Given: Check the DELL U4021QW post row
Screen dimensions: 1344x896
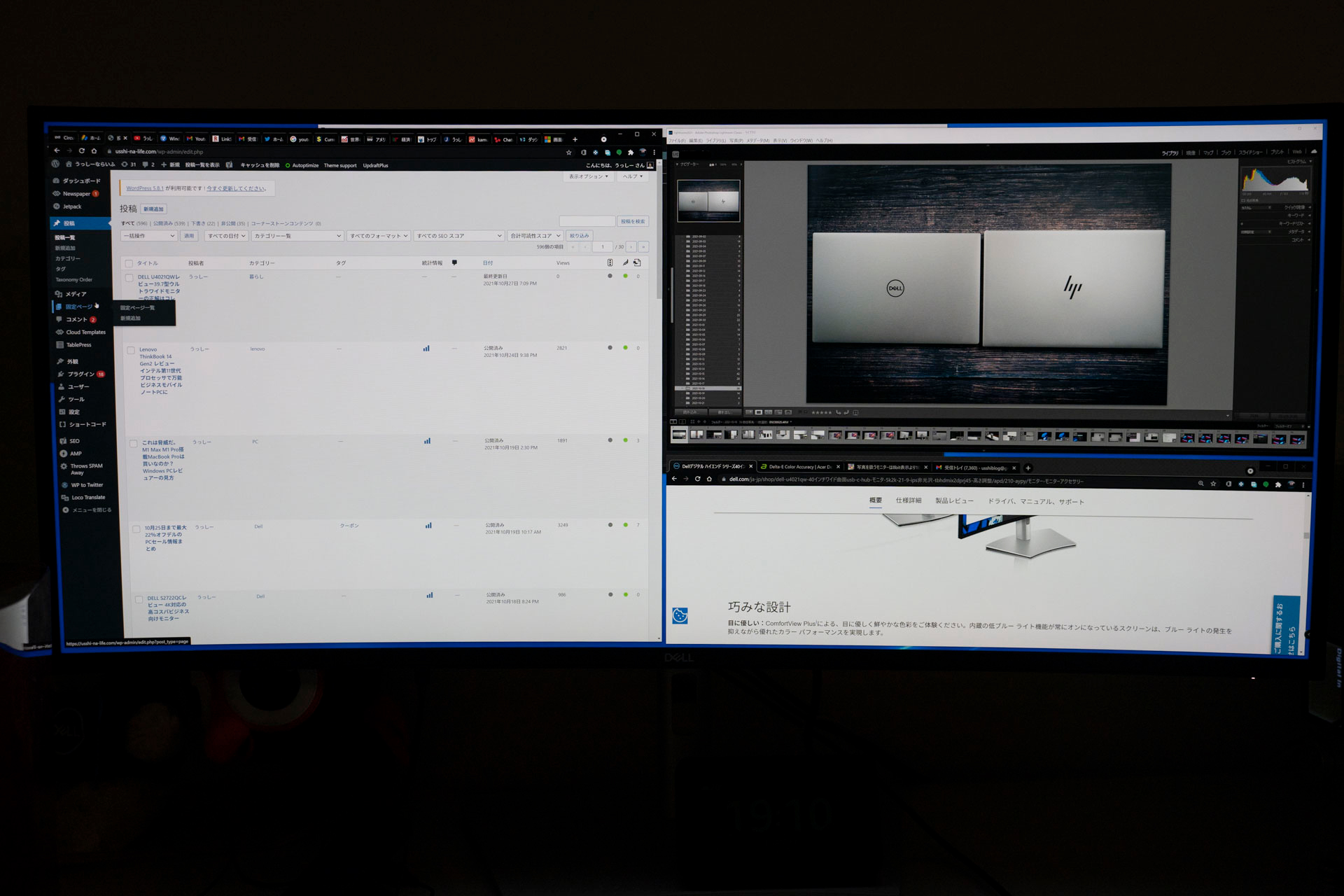Looking at the screenshot, I should (129, 278).
